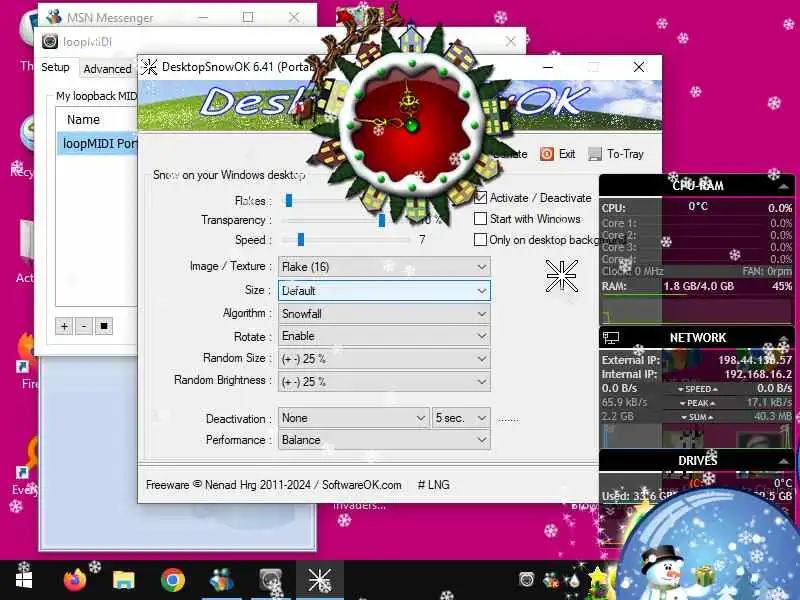Switch to loopMIDI in the taskbar

[x=270, y=580]
